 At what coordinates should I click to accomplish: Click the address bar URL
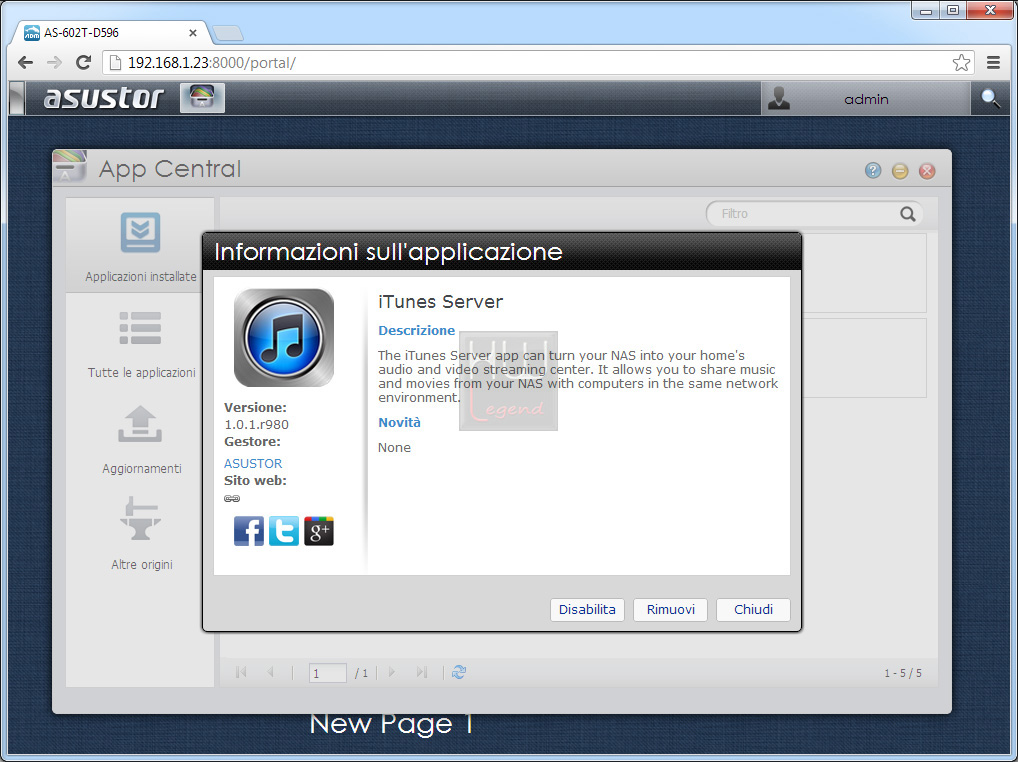click(x=212, y=62)
